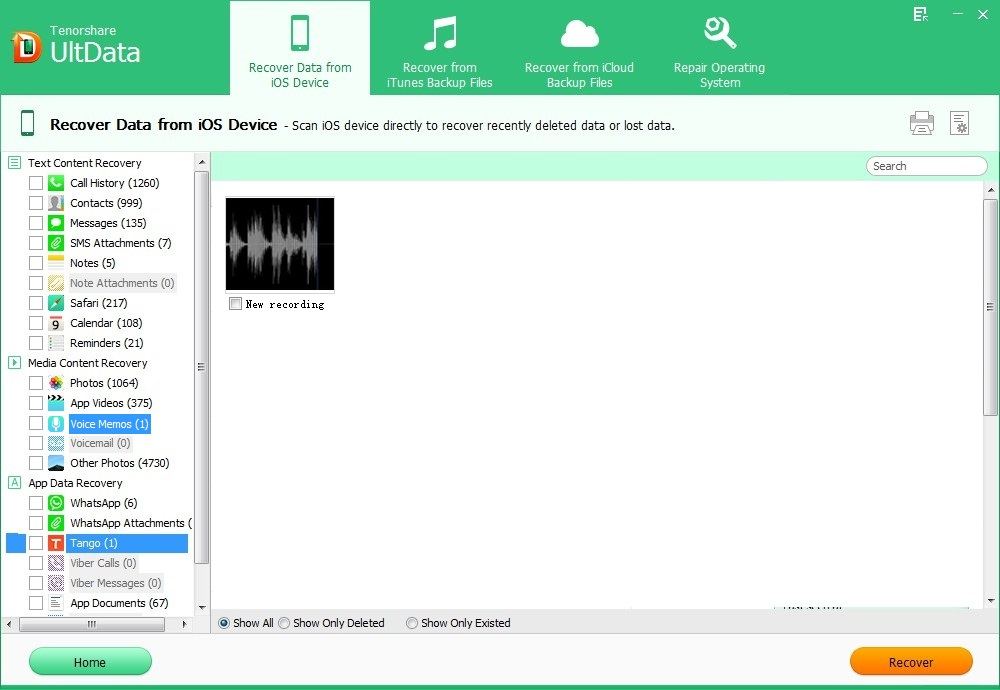This screenshot has width=1000, height=690.
Task: Click sidebar horizontal scroll left arrow
Action: (9, 624)
